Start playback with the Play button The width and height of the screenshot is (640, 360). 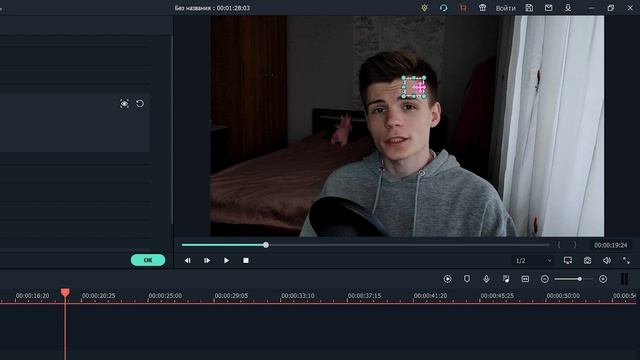click(x=226, y=260)
